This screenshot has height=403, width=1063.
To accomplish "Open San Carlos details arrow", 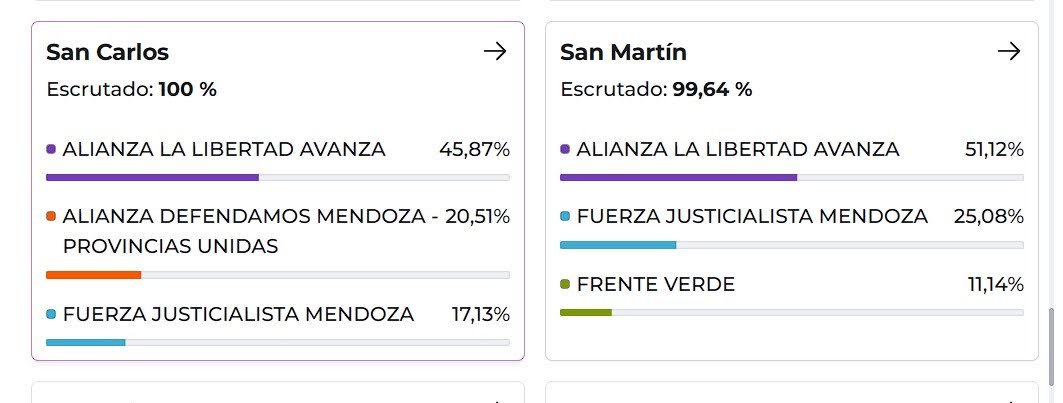I will [x=495, y=52].
